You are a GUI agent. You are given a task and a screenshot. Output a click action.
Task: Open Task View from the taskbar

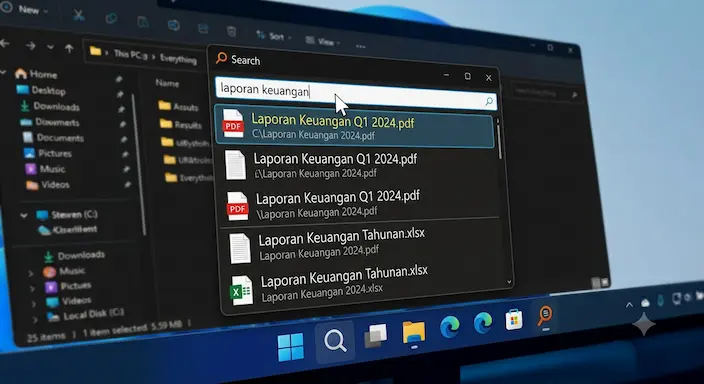(376, 336)
